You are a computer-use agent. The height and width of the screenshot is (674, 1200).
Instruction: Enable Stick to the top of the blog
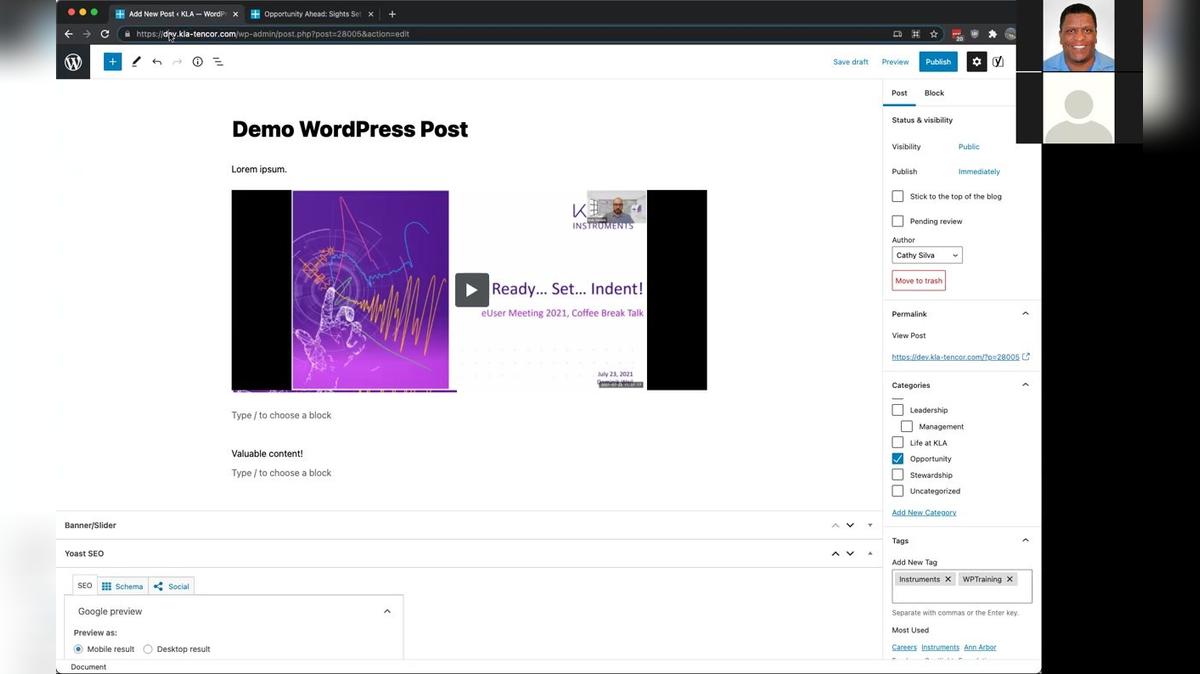pyautogui.click(x=898, y=197)
